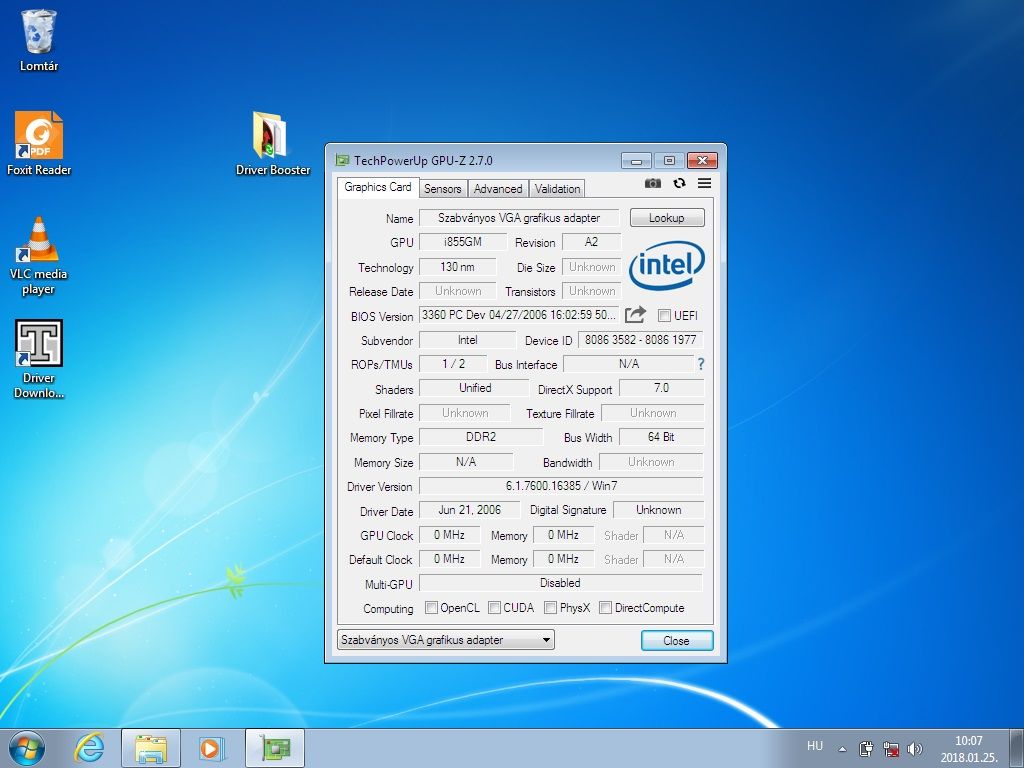Click the Lookup button
This screenshot has height=768, width=1024.
tap(667, 217)
